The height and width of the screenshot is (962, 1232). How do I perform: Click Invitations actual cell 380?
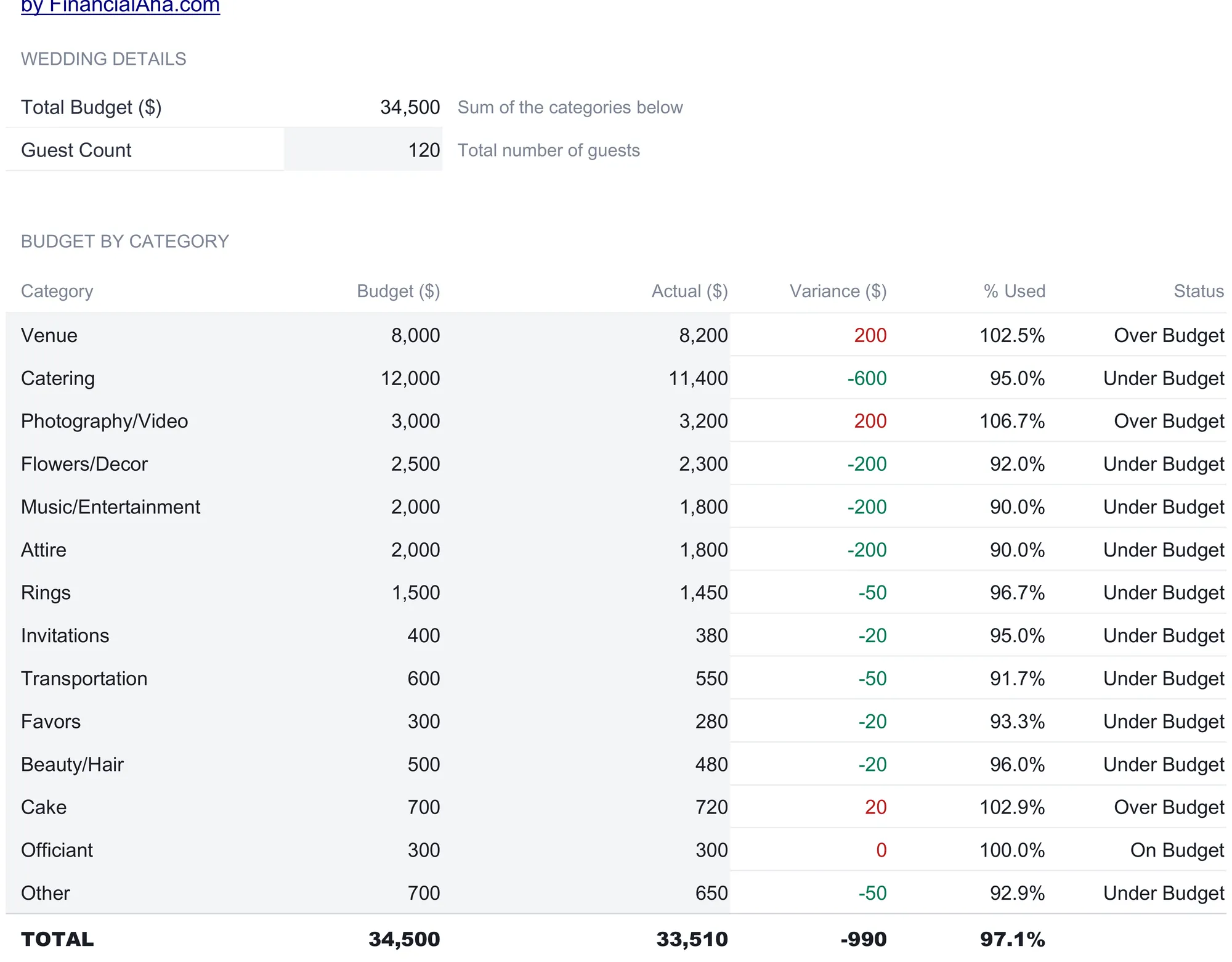click(x=711, y=635)
